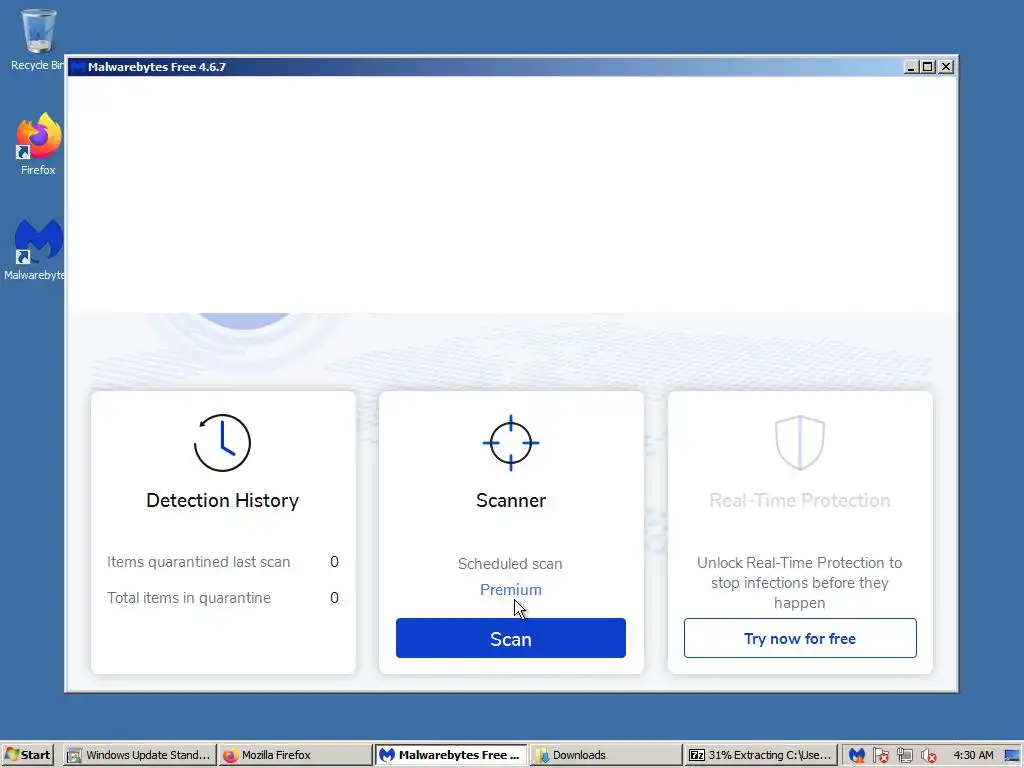This screenshot has width=1024, height=768.
Task: Click the 4:30 AM system clock
Action: 973,755
